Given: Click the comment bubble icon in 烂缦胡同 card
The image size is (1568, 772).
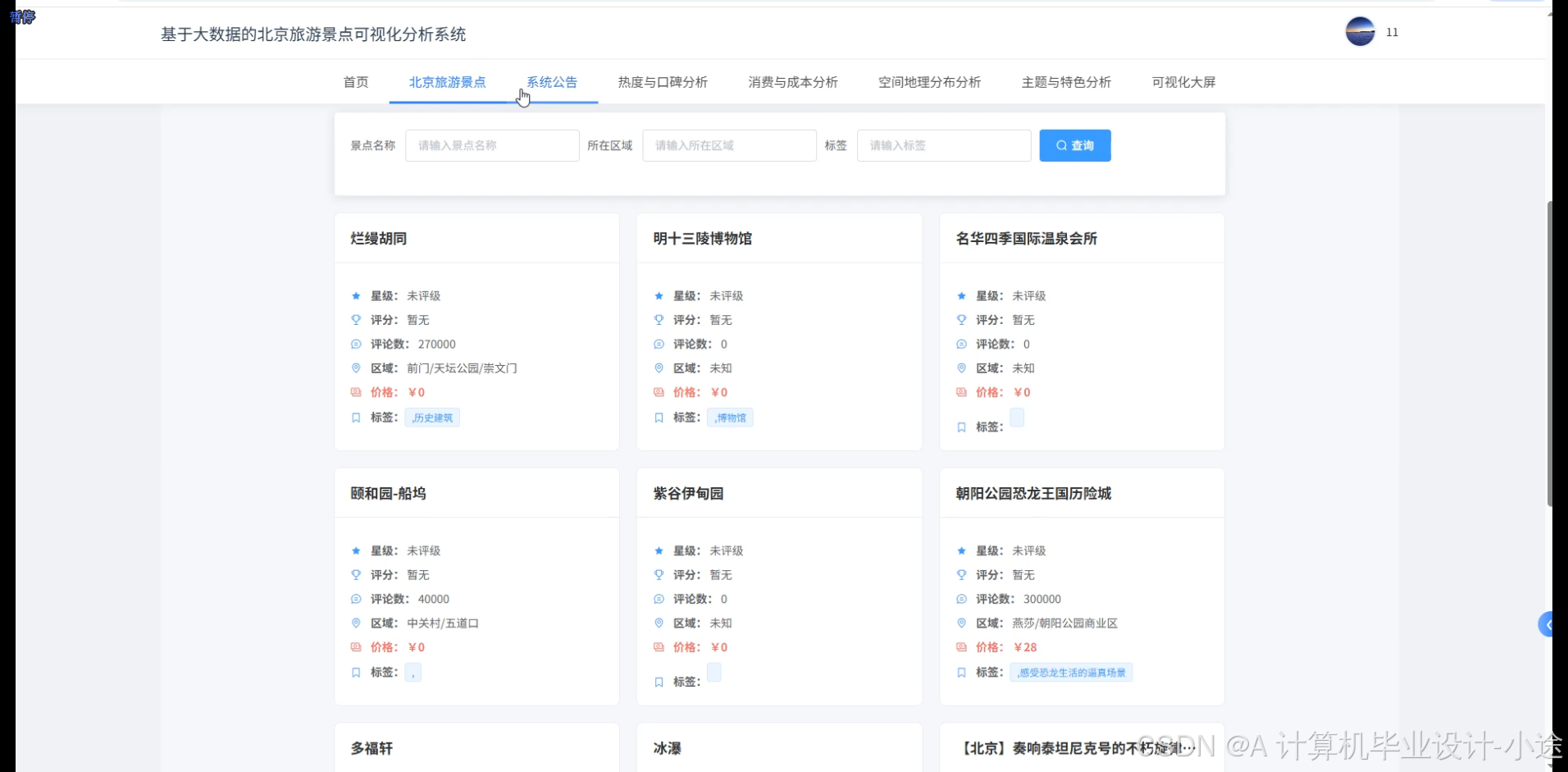Looking at the screenshot, I should tap(356, 345).
